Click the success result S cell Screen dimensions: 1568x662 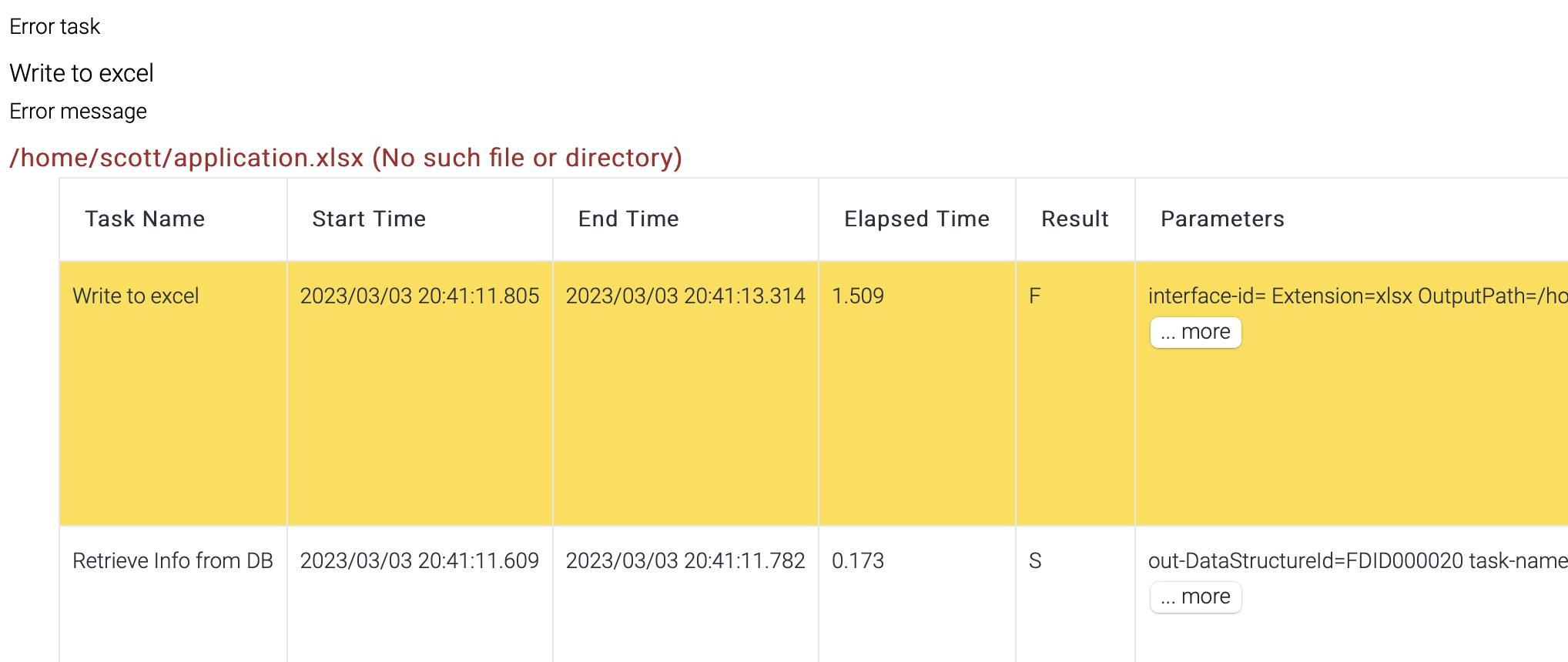pos(1035,561)
